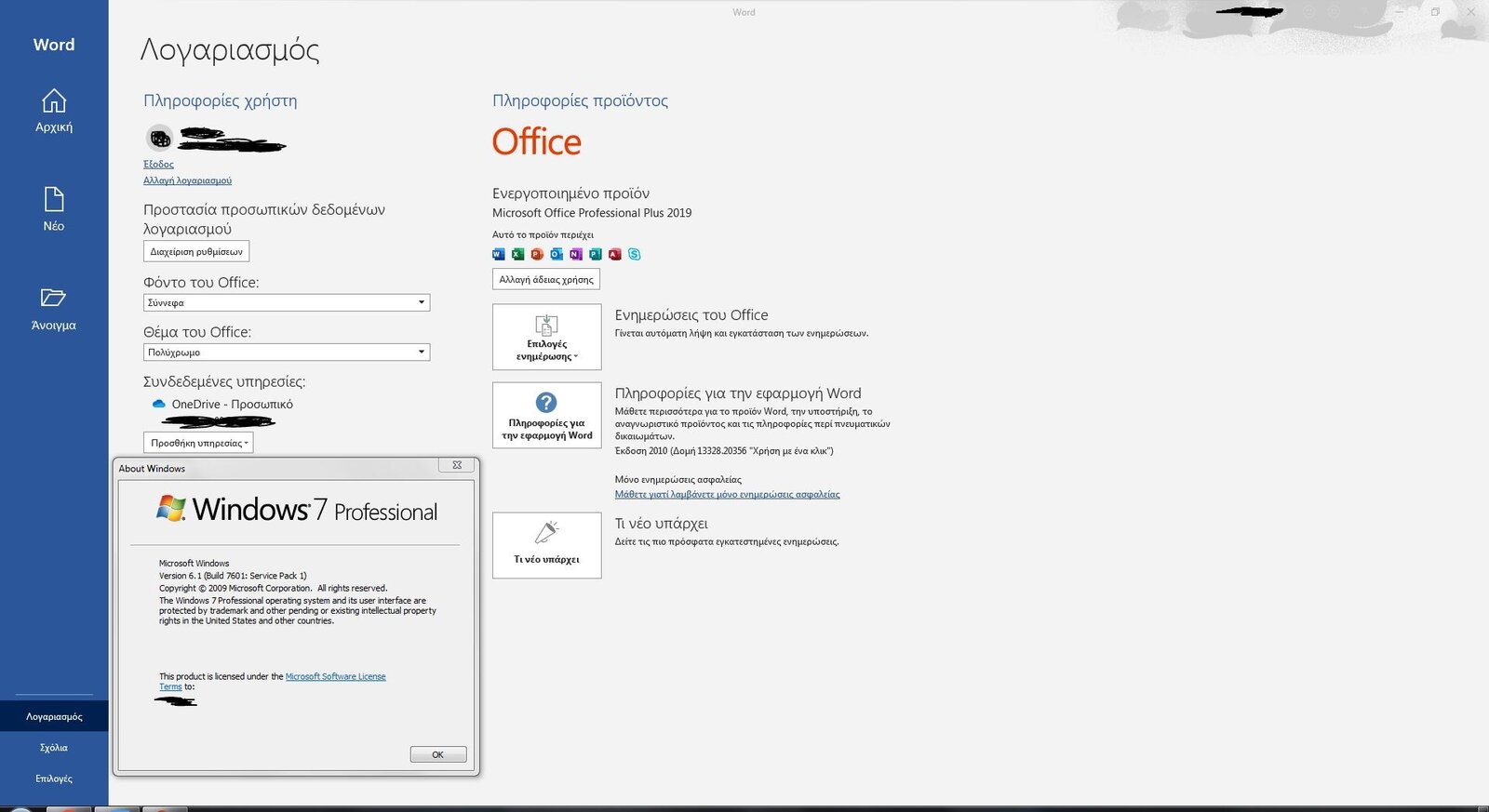Click the Πληροφορίες χρήστη heading
This screenshot has height=812, width=1489.
pos(221,100)
